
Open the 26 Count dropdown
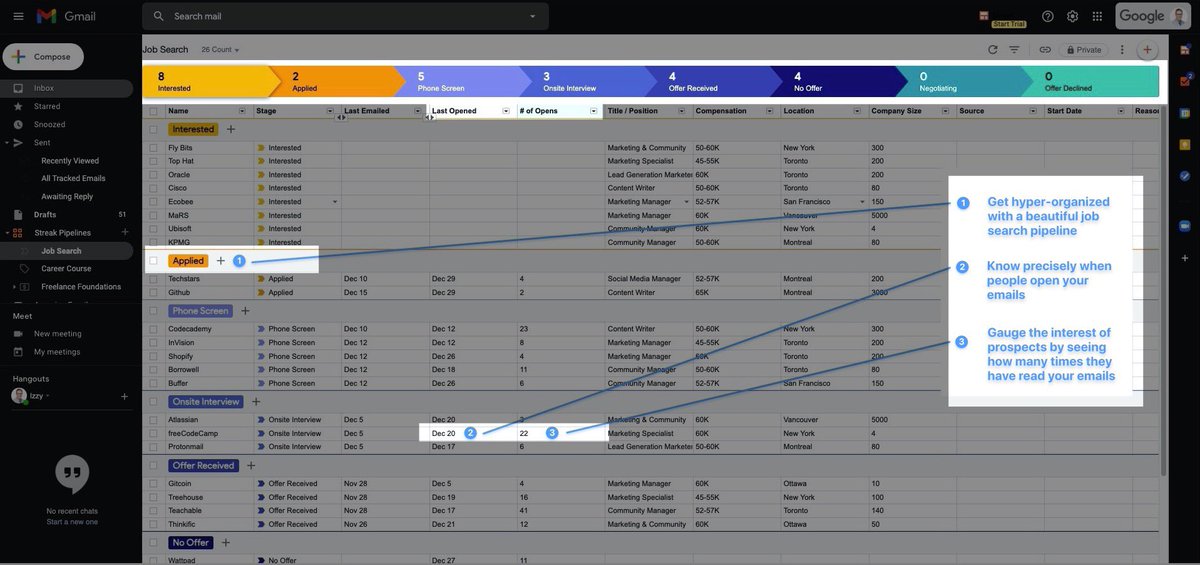(220, 49)
